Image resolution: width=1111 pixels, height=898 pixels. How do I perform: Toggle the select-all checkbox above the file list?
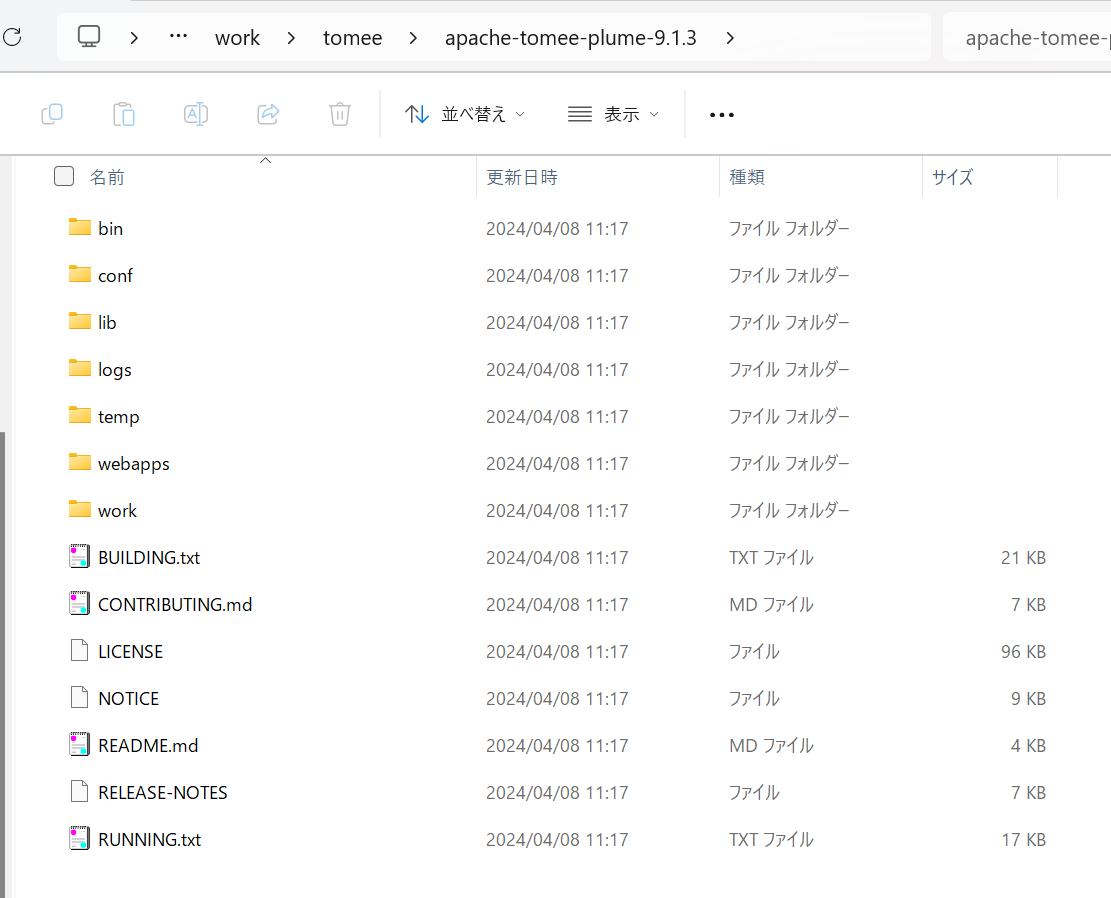click(x=63, y=176)
